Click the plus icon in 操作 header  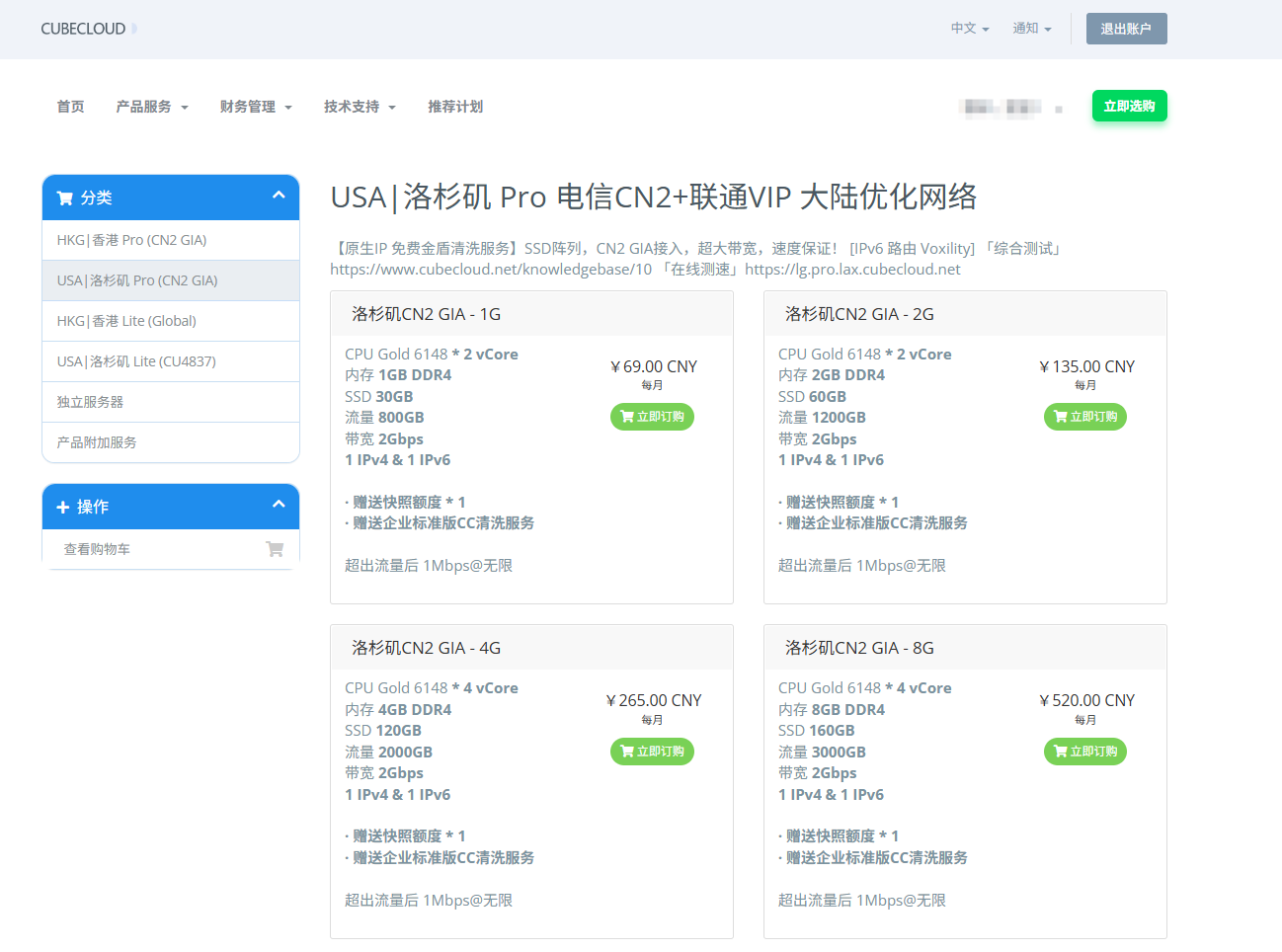click(63, 508)
